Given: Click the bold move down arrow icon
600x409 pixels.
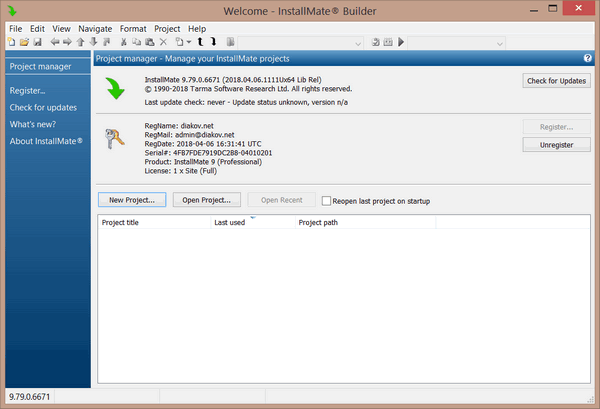Looking at the screenshot, I should [x=214, y=42].
